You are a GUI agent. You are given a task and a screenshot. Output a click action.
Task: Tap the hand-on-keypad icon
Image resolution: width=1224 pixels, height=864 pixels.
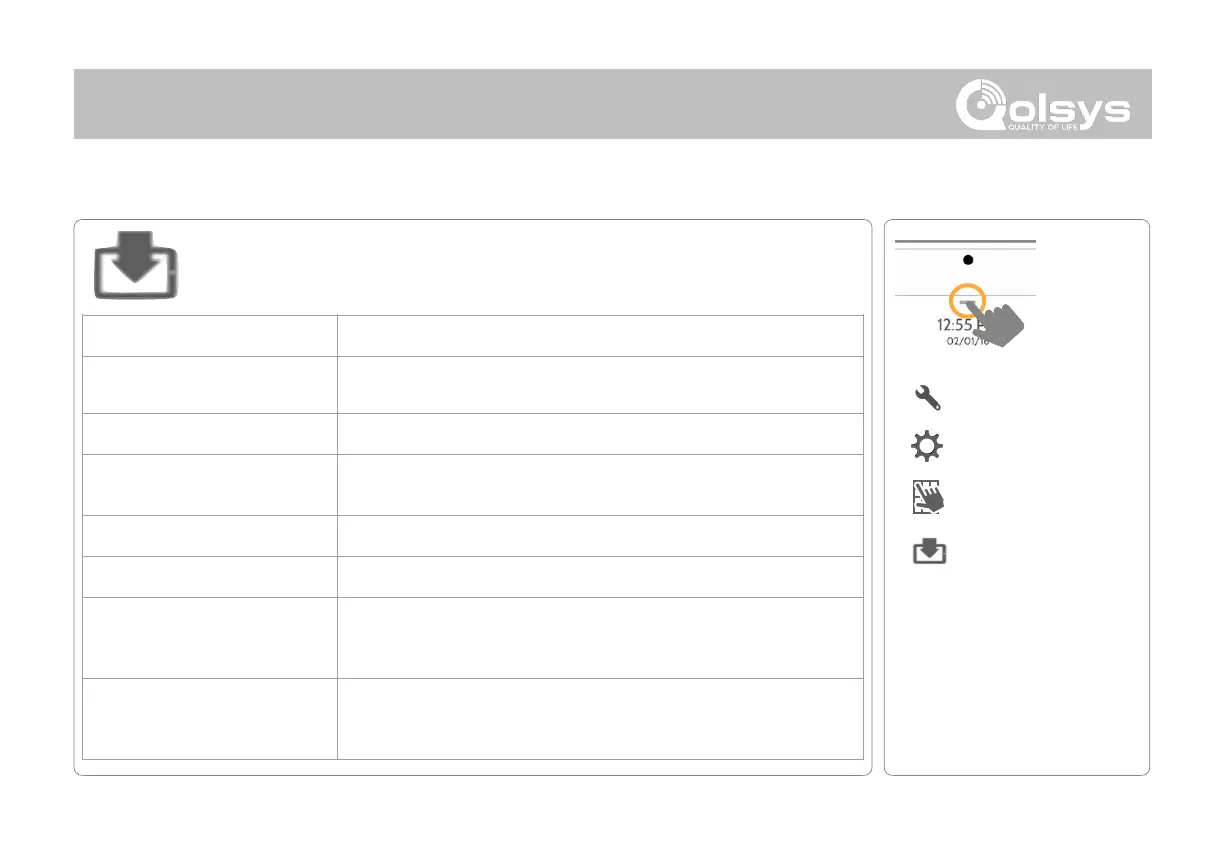pyautogui.click(x=927, y=498)
